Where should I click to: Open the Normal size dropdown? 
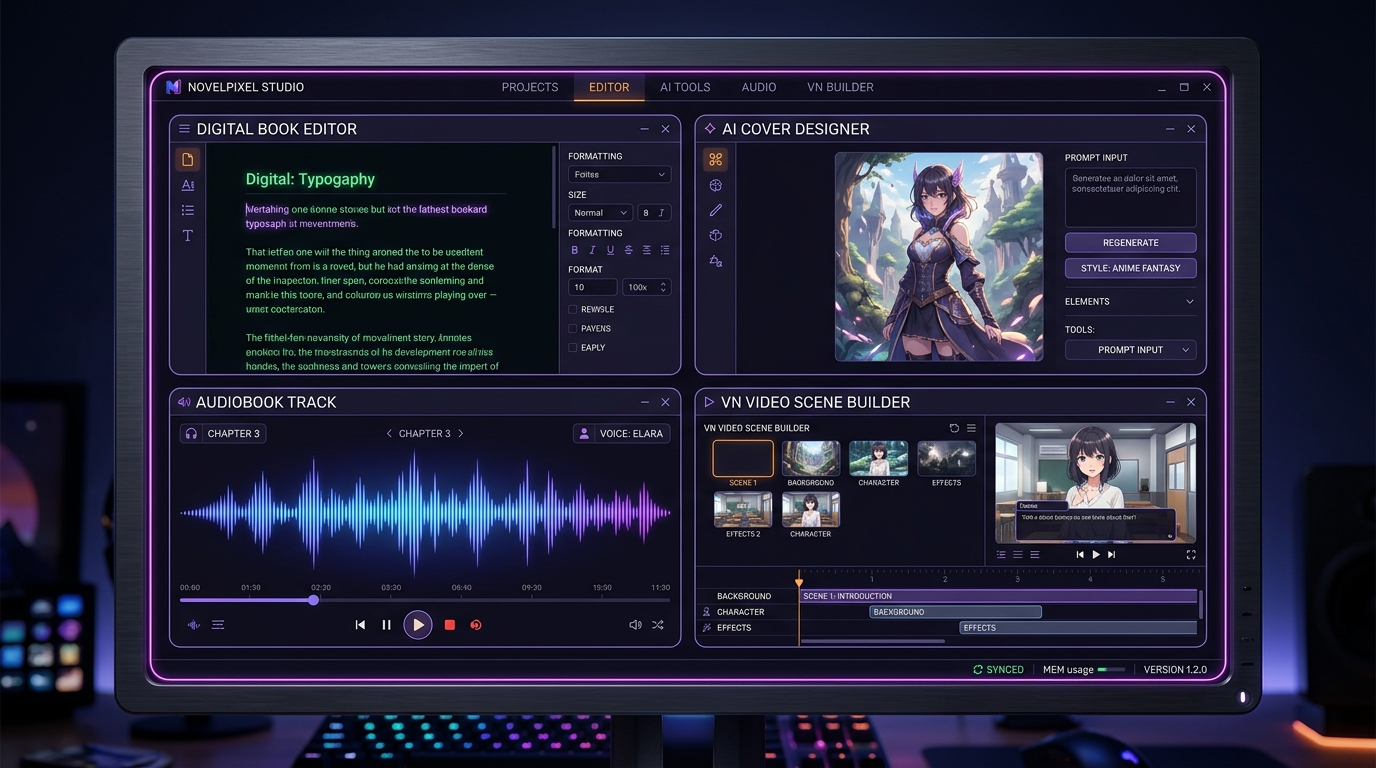click(x=600, y=212)
